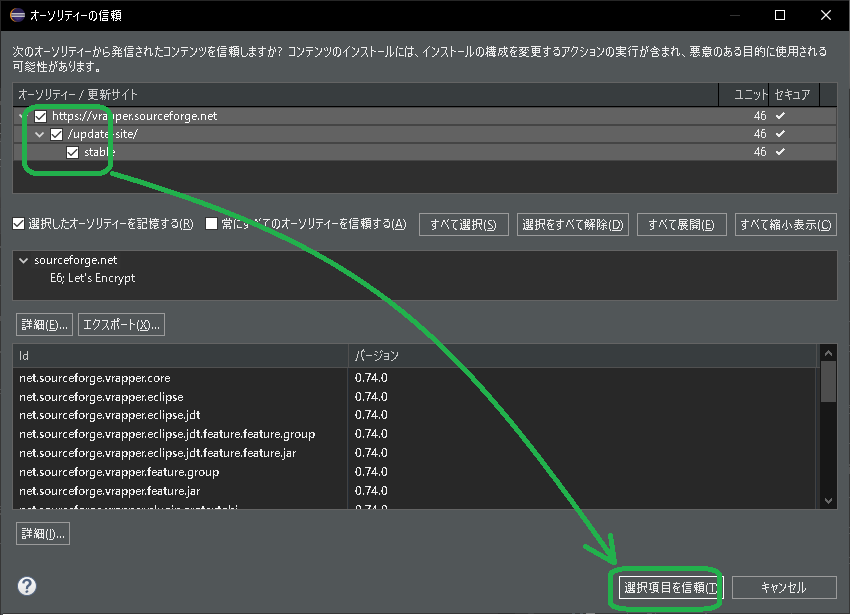Click the ユニット column header
Image resolution: width=850 pixels, height=615 pixels.
[x=744, y=95]
